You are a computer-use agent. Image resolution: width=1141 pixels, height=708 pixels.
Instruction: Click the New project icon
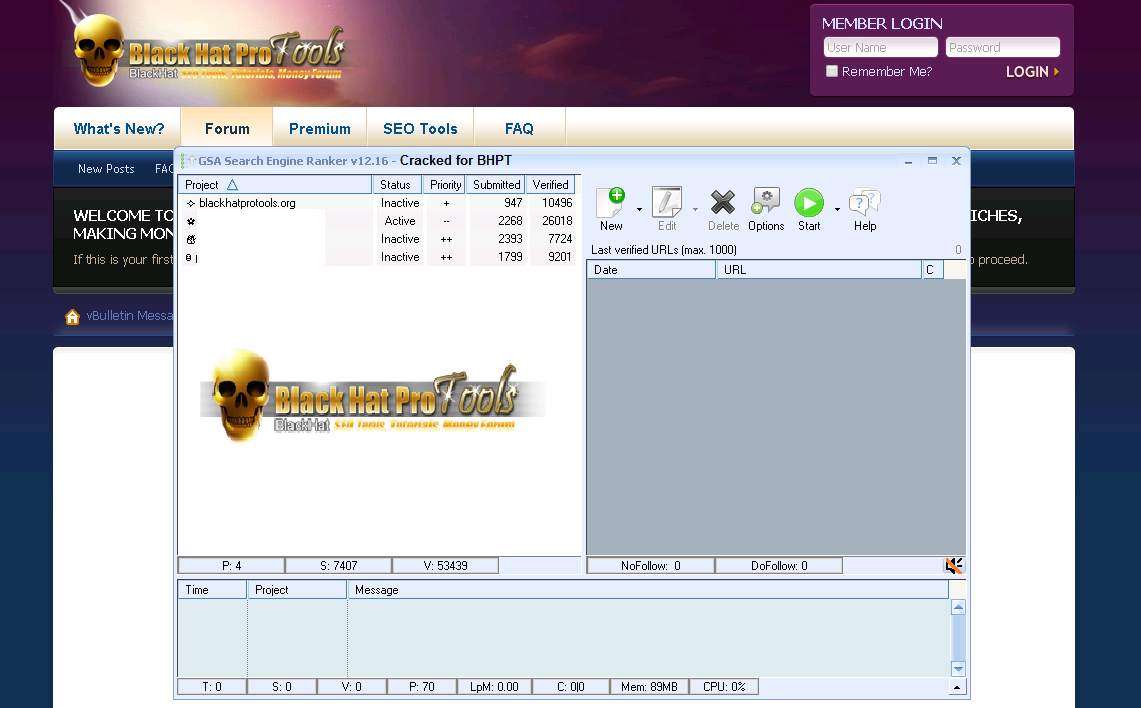point(611,202)
